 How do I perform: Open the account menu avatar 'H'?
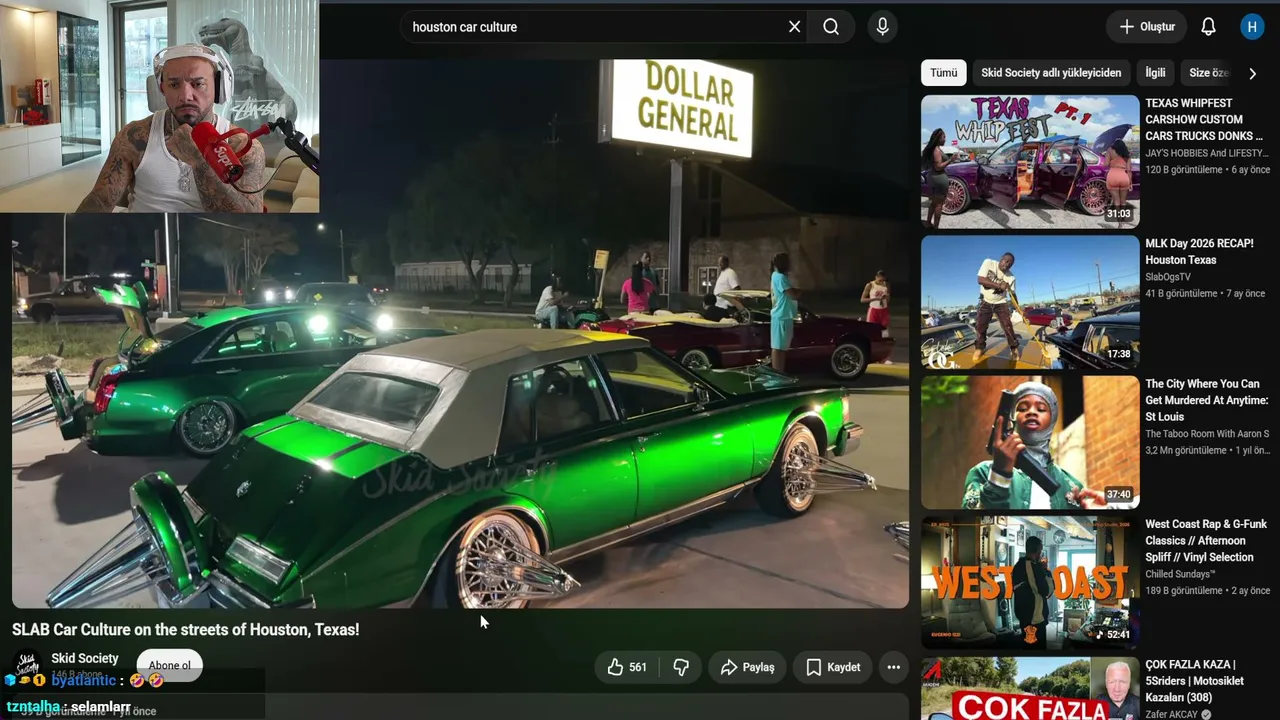(1252, 27)
